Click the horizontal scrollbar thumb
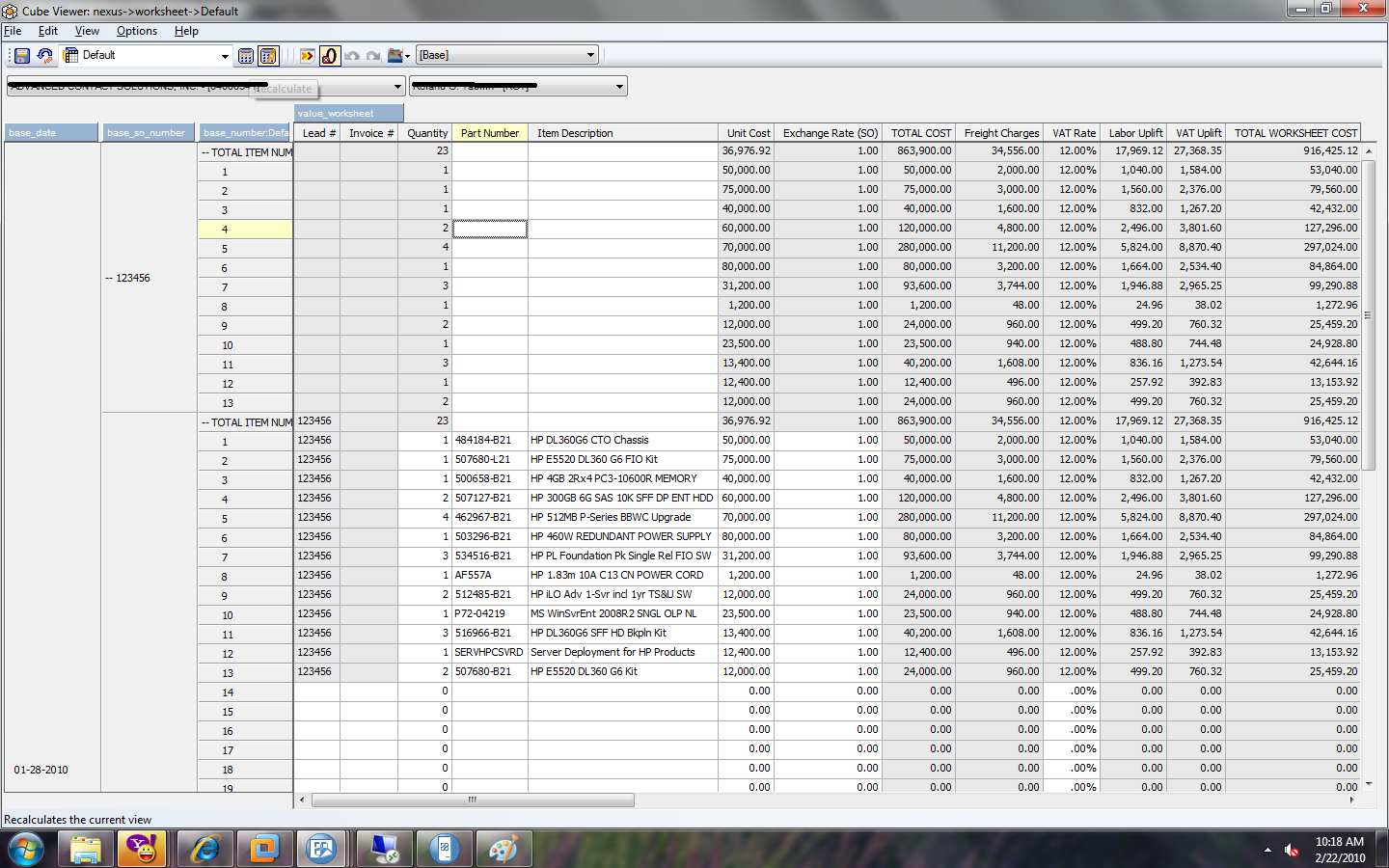 pos(473,800)
